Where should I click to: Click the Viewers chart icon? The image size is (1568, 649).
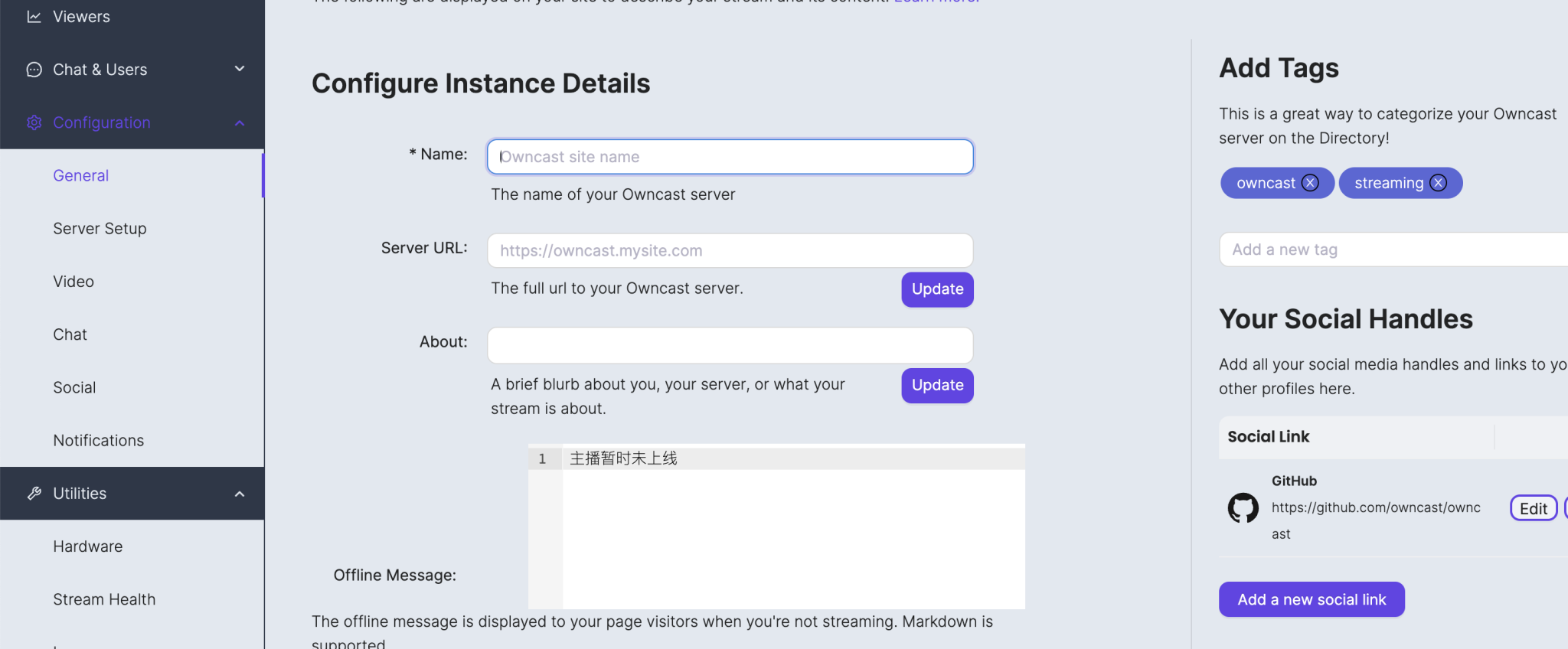[34, 17]
